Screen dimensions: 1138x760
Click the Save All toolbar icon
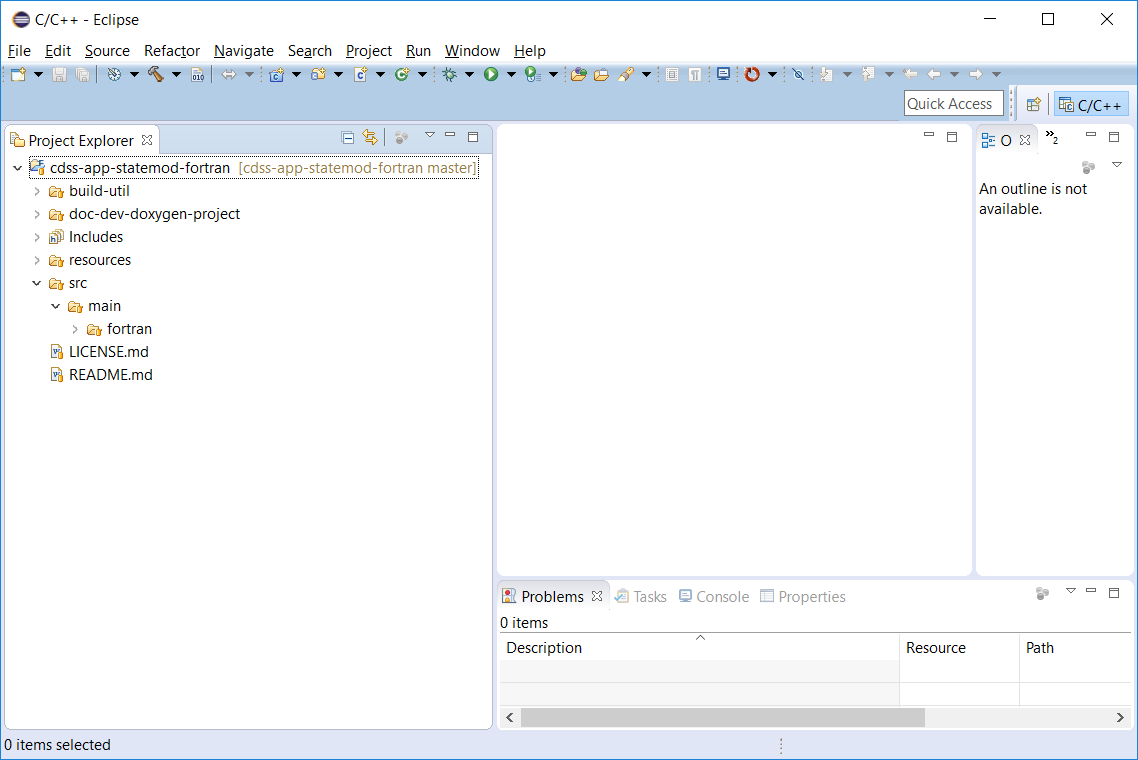83,74
